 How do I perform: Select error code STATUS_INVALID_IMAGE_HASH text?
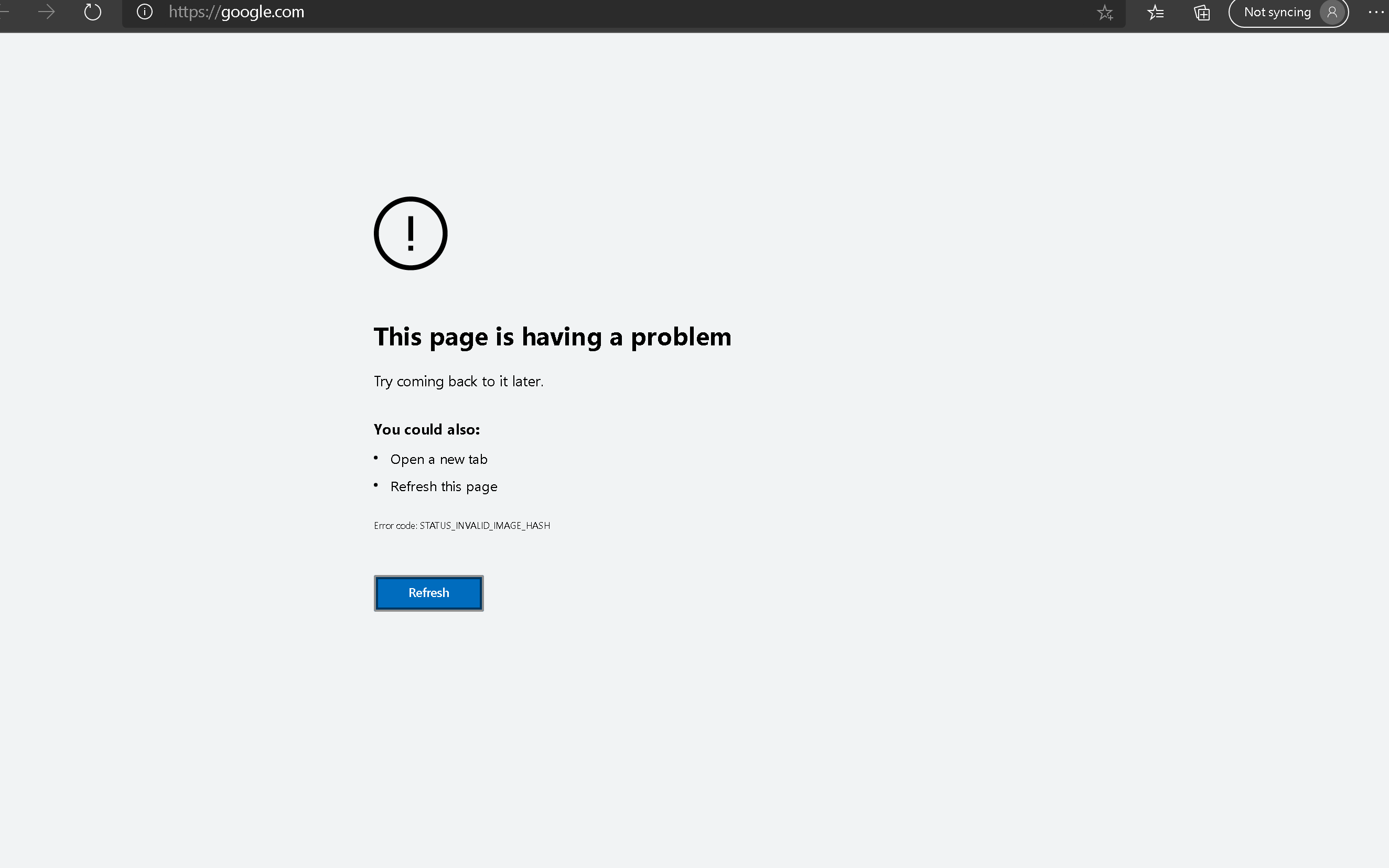click(x=461, y=524)
